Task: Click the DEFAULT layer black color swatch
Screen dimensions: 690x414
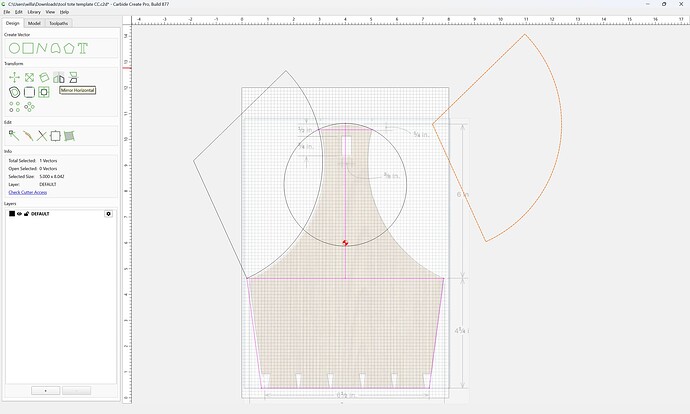Action: (x=12, y=214)
